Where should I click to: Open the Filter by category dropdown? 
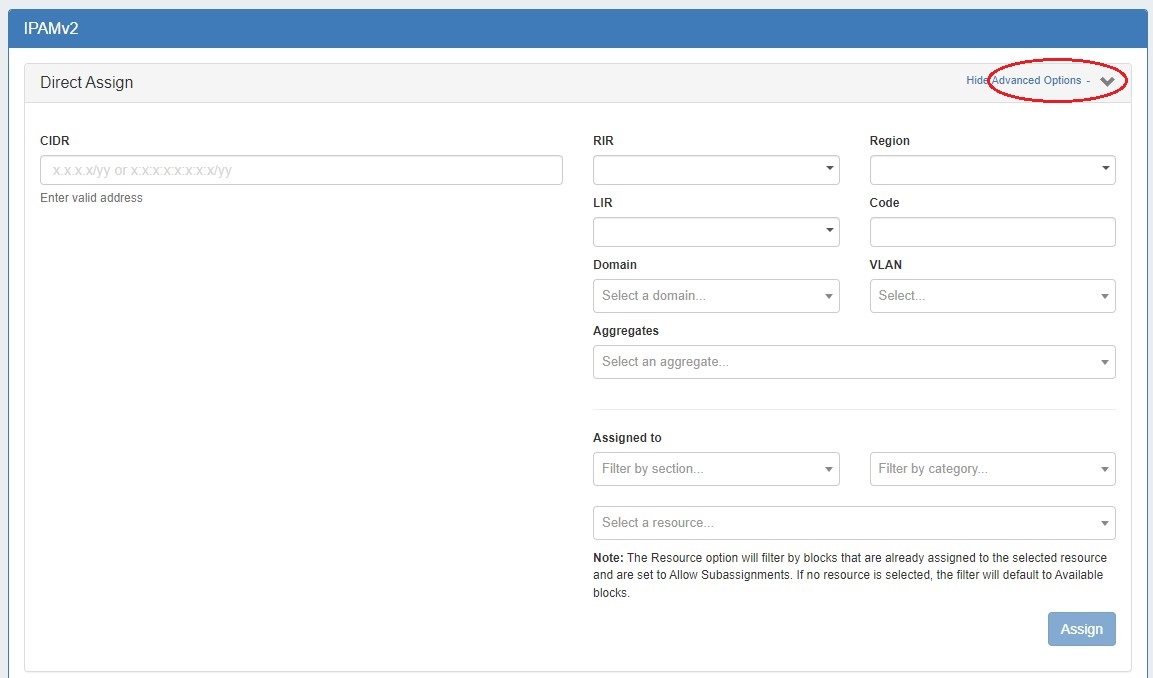pos(992,469)
